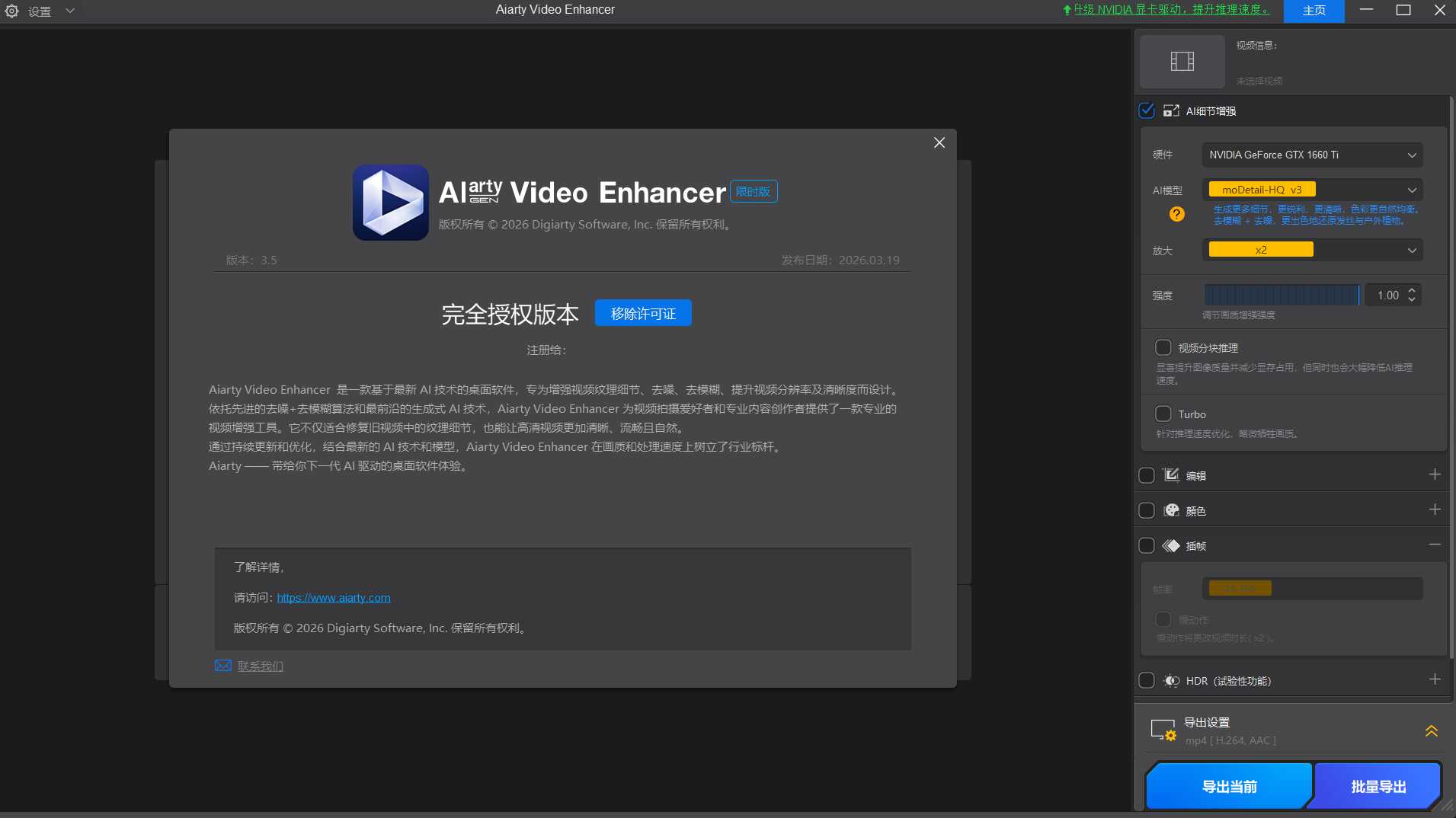The height and width of the screenshot is (818, 1456).
Task: Uncheck the AI细节增强 checkbox
Action: (1148, 110)
